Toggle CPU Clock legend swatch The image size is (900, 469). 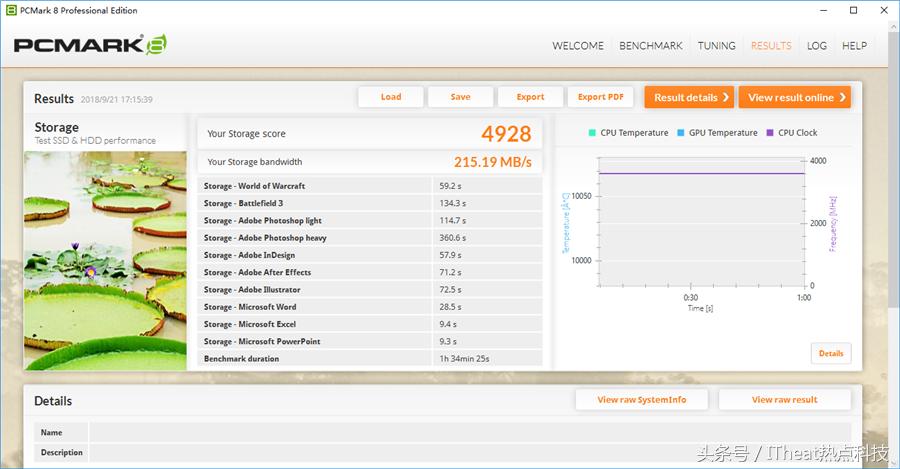pyautogui.click(x=770, y=133)
